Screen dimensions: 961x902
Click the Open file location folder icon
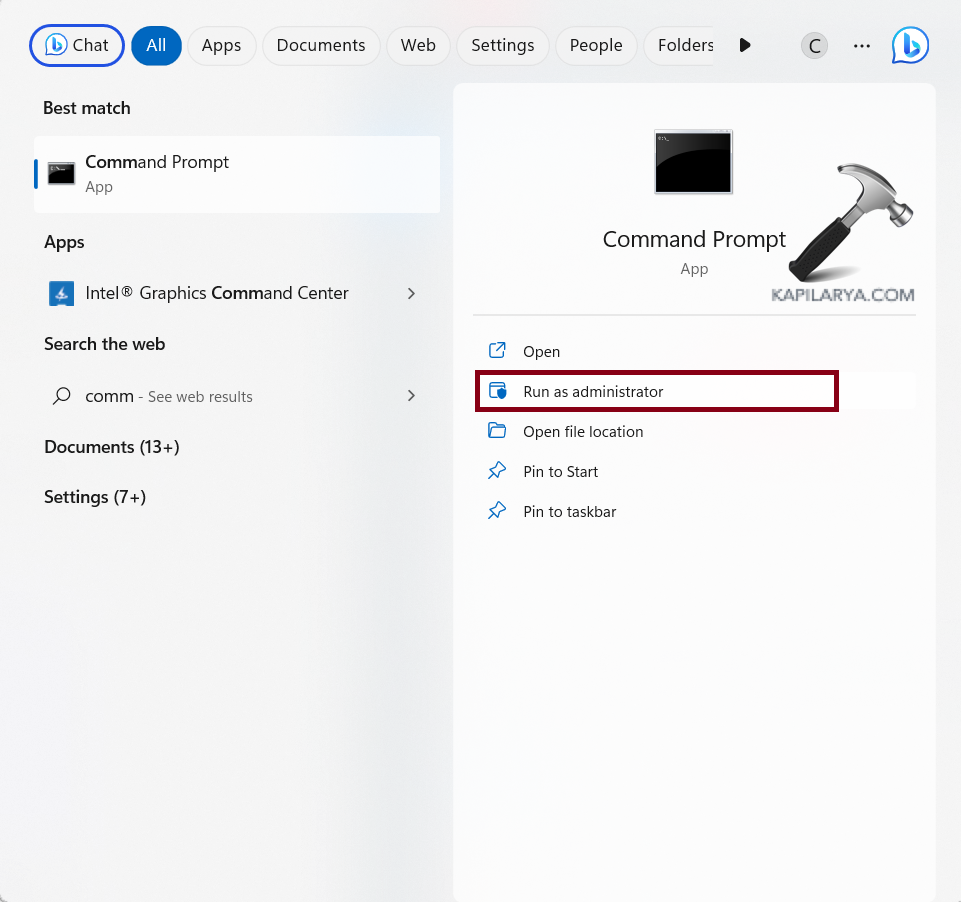497,431
